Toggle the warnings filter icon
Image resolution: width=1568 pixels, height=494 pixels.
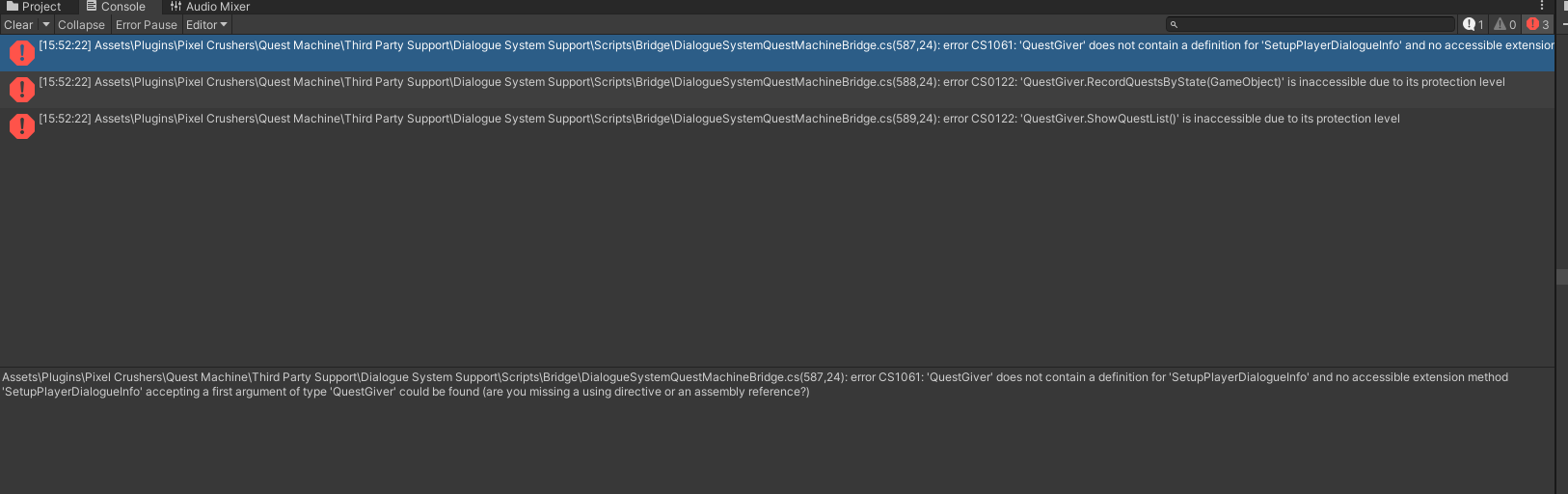pyautogui.click(x=1505, y=25)
